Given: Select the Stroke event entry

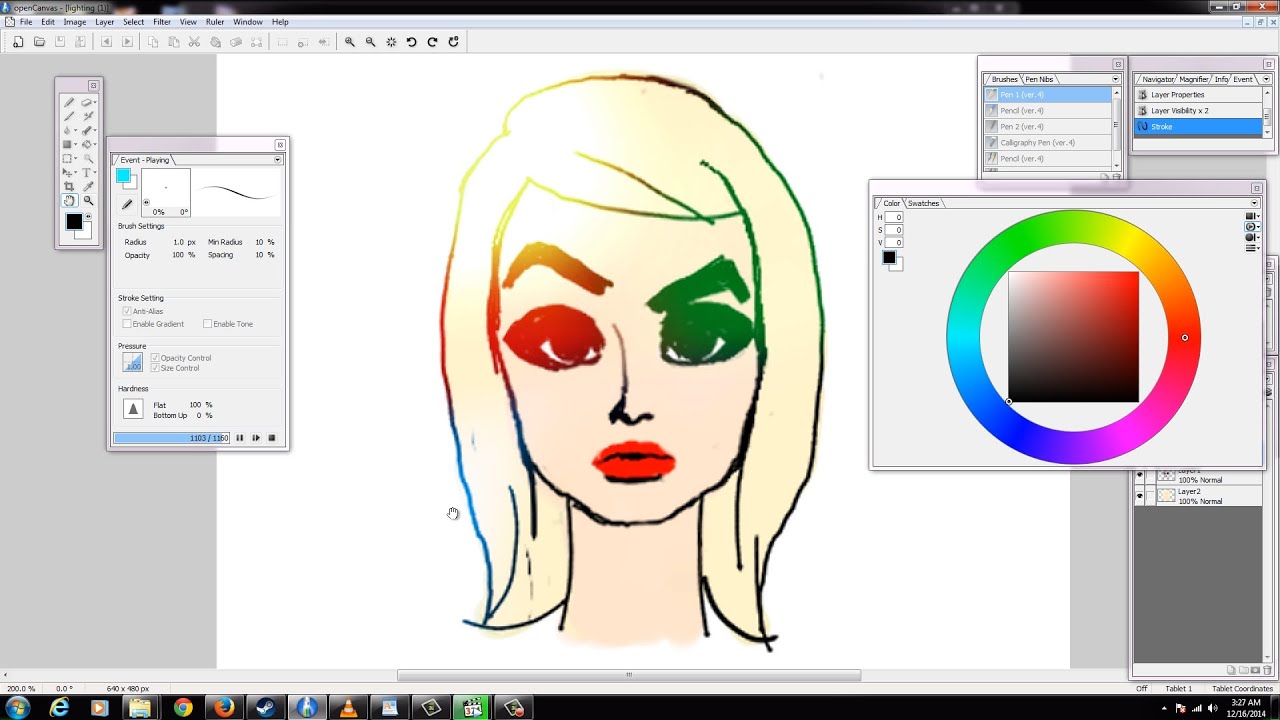Looking at the screenshot, I should pyautogui.click(x=1198, y=126).
